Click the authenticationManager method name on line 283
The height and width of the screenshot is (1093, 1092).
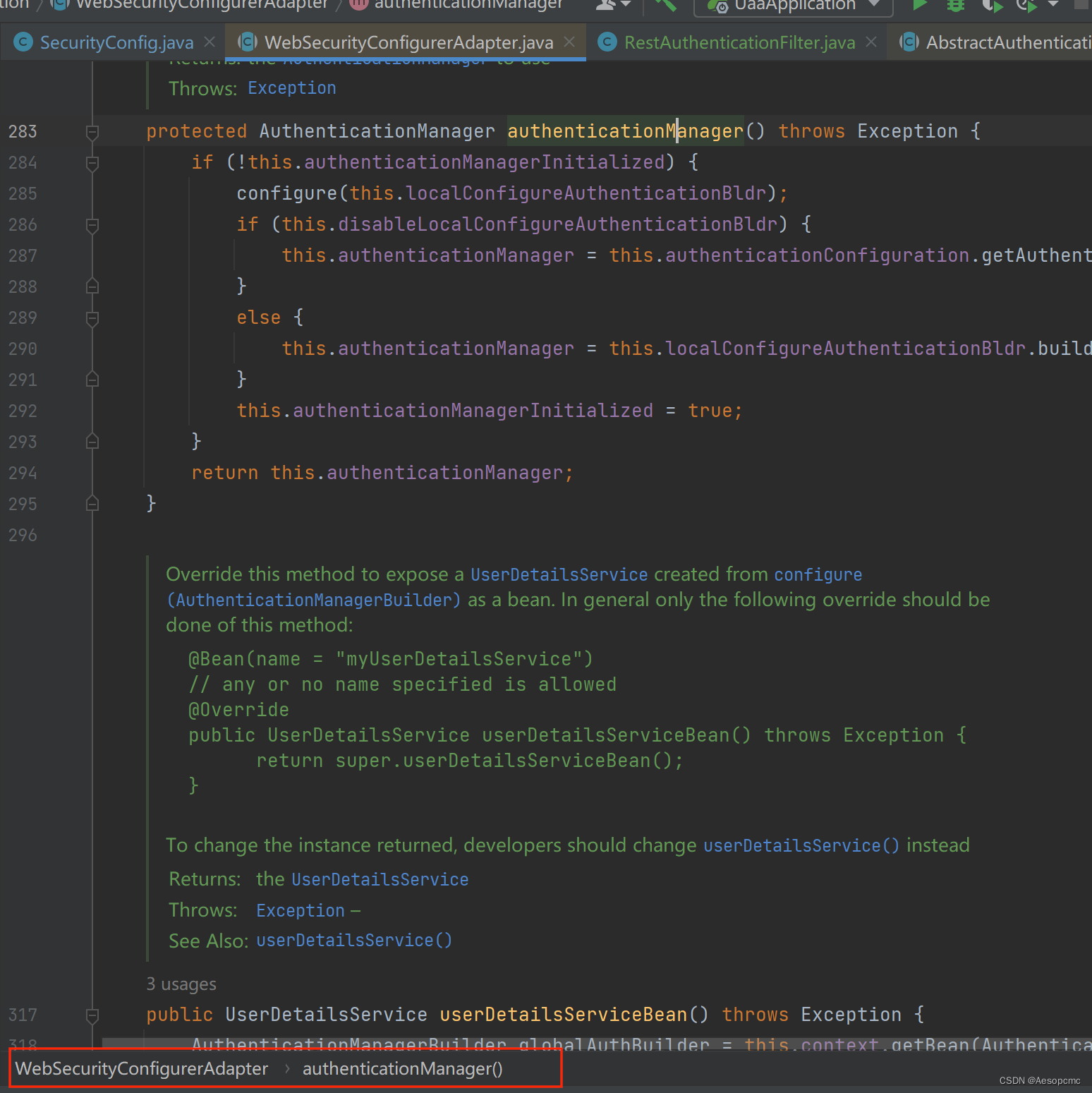626,131
